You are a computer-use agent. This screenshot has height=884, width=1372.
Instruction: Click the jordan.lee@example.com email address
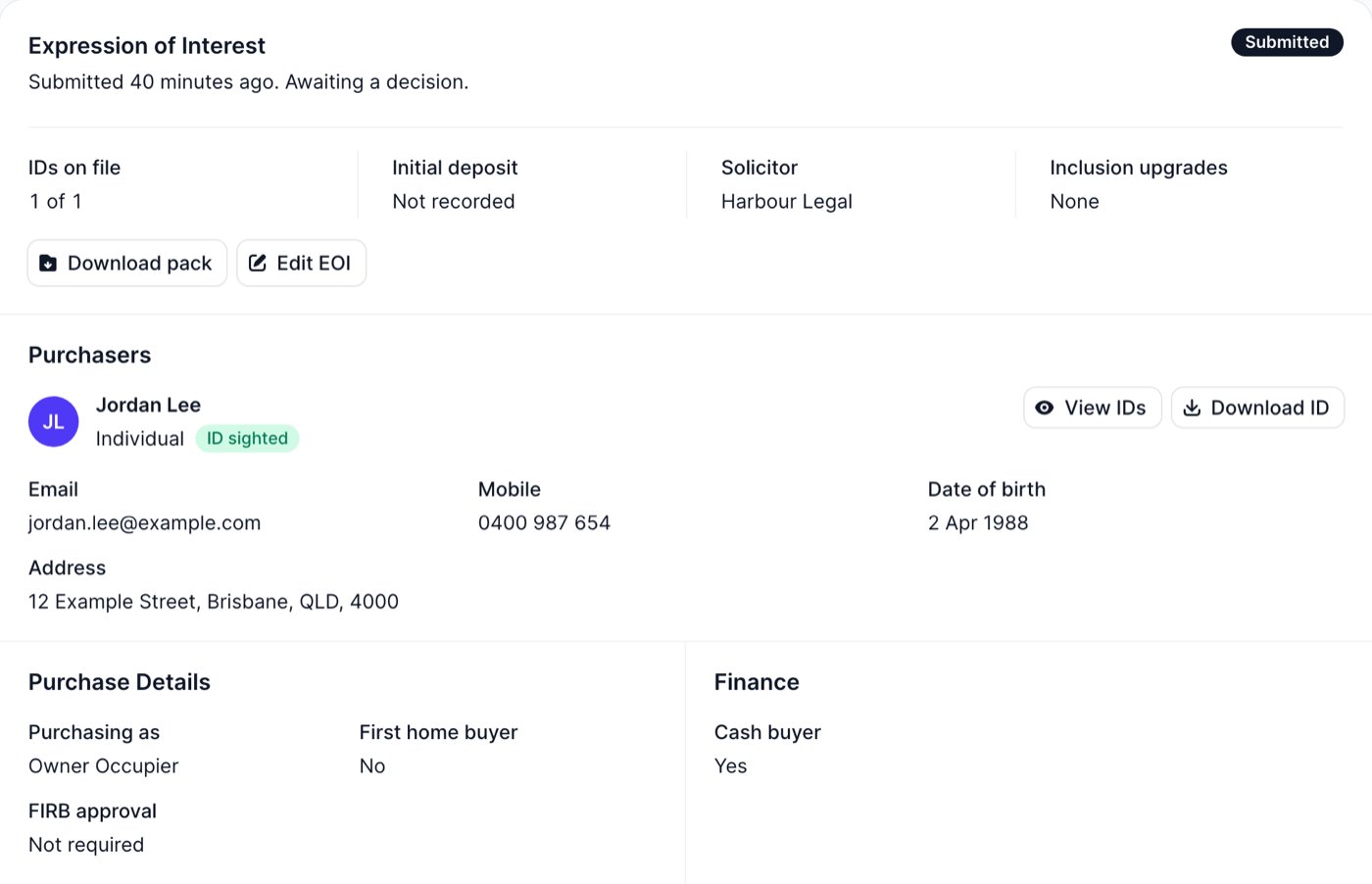point(145,523)
